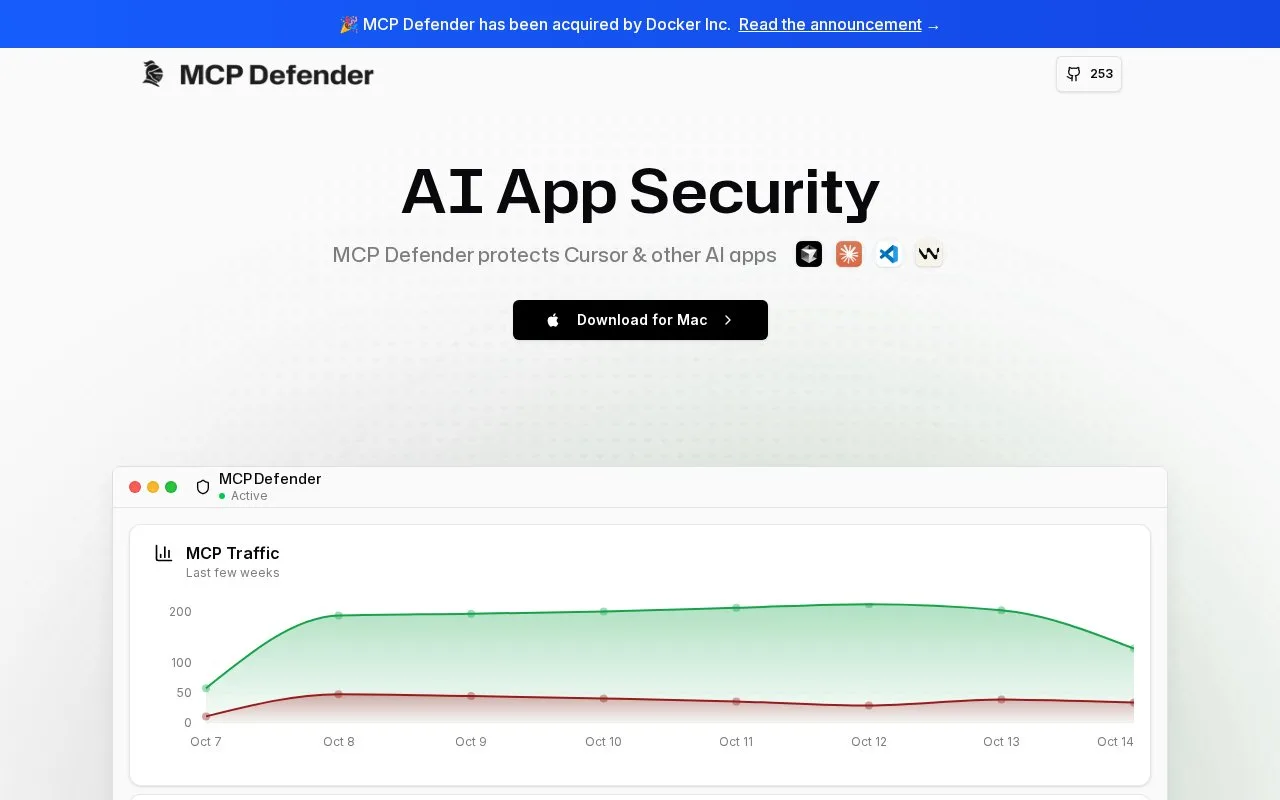Open the GitHub stars button showing 253
Viewport: 1280px width, 800px height.
(1089, 74)
